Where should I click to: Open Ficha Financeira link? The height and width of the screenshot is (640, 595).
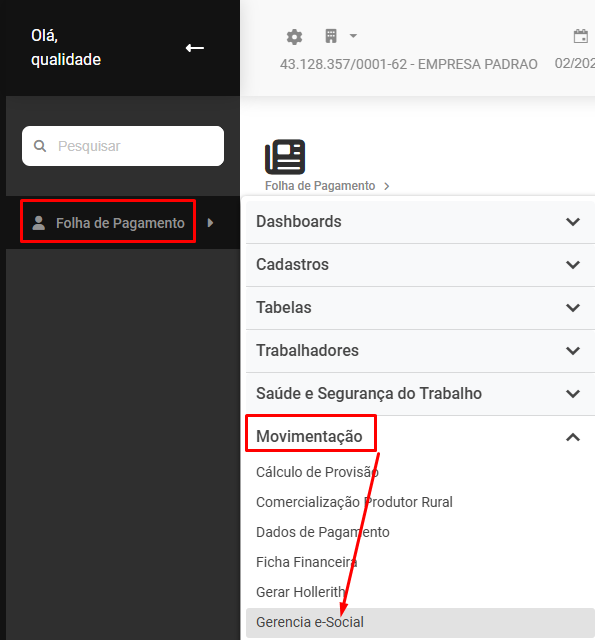(306, 562)
